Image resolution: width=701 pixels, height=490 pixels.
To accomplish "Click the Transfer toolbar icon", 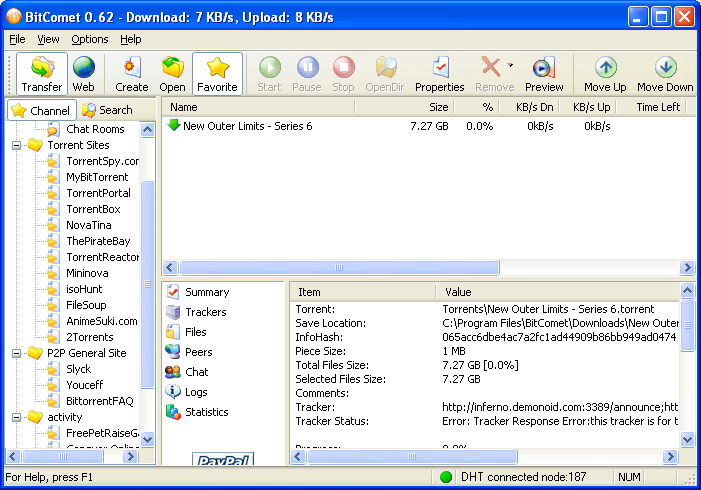I will click(42, 74).
